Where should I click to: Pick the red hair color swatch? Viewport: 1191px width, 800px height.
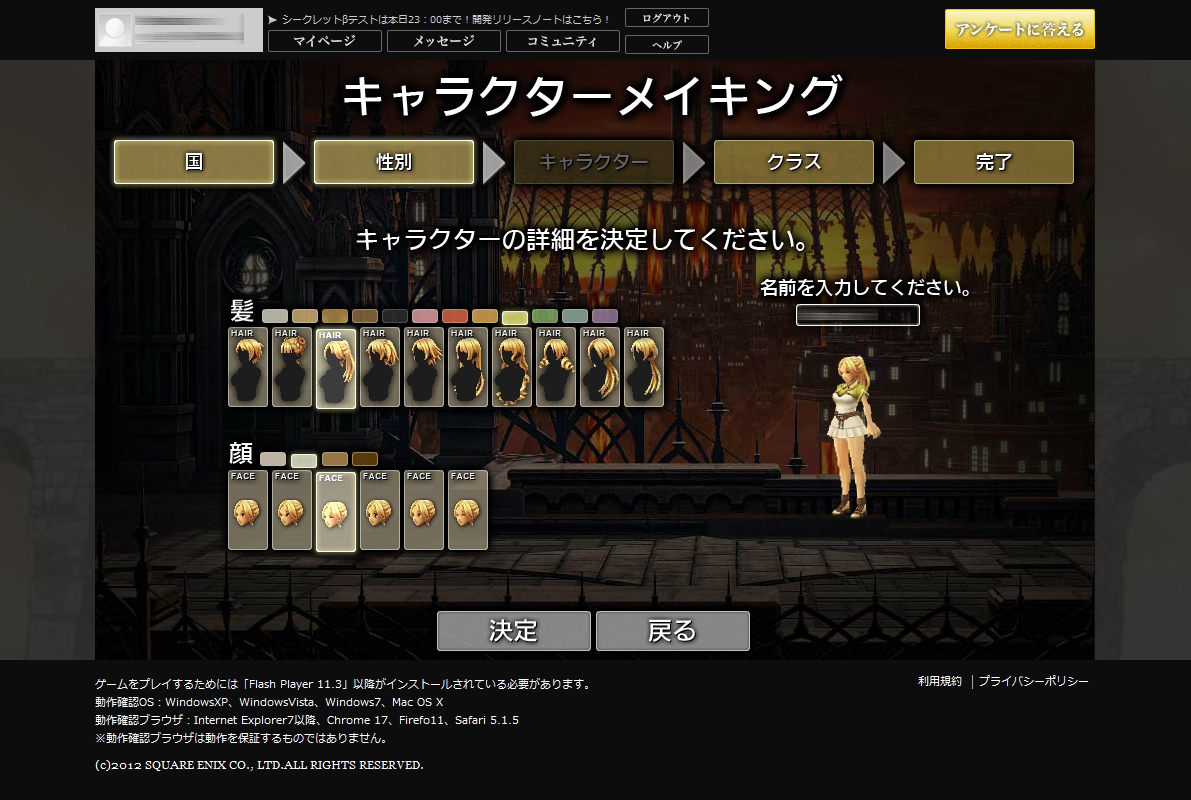455,315
